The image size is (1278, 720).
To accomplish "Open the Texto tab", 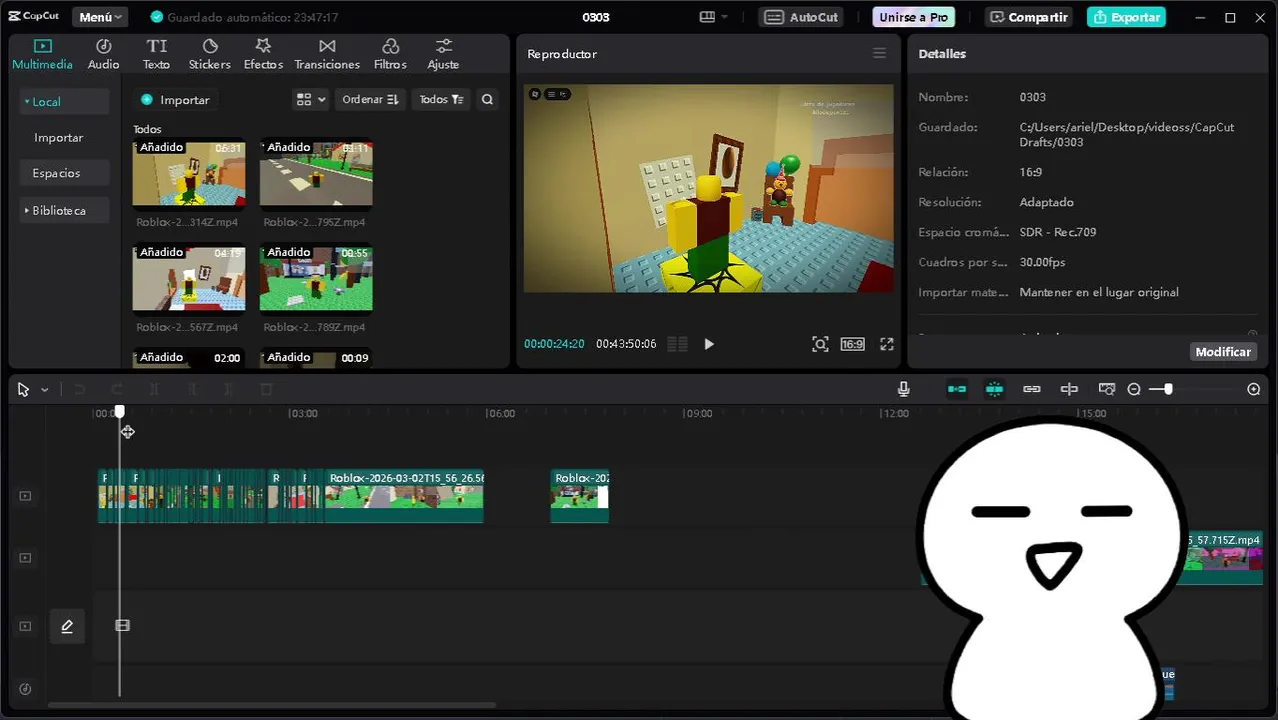I will pyautogui.click(x=156, y=54).
